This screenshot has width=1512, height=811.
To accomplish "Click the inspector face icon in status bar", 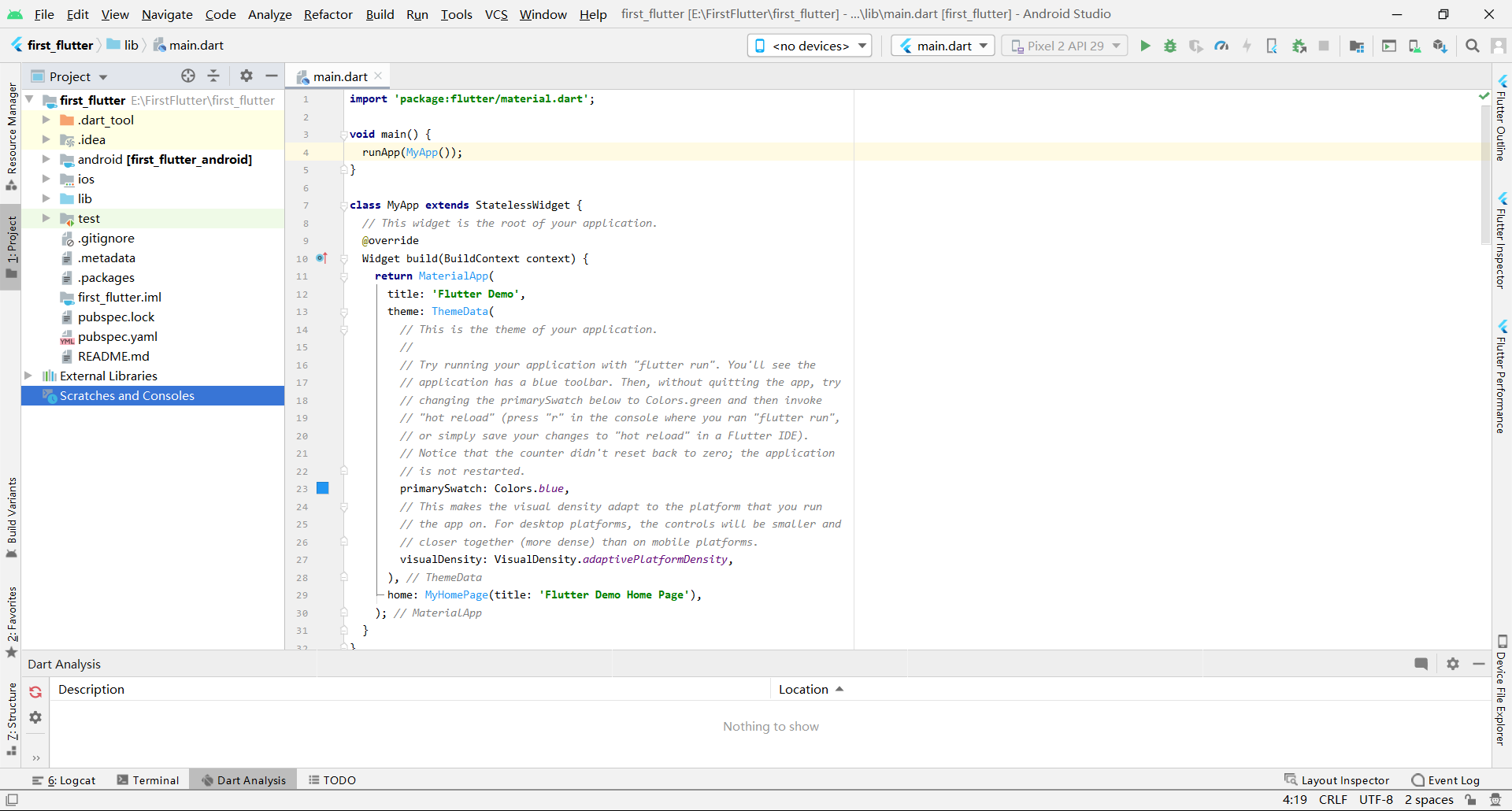I will coord(1495,799).
